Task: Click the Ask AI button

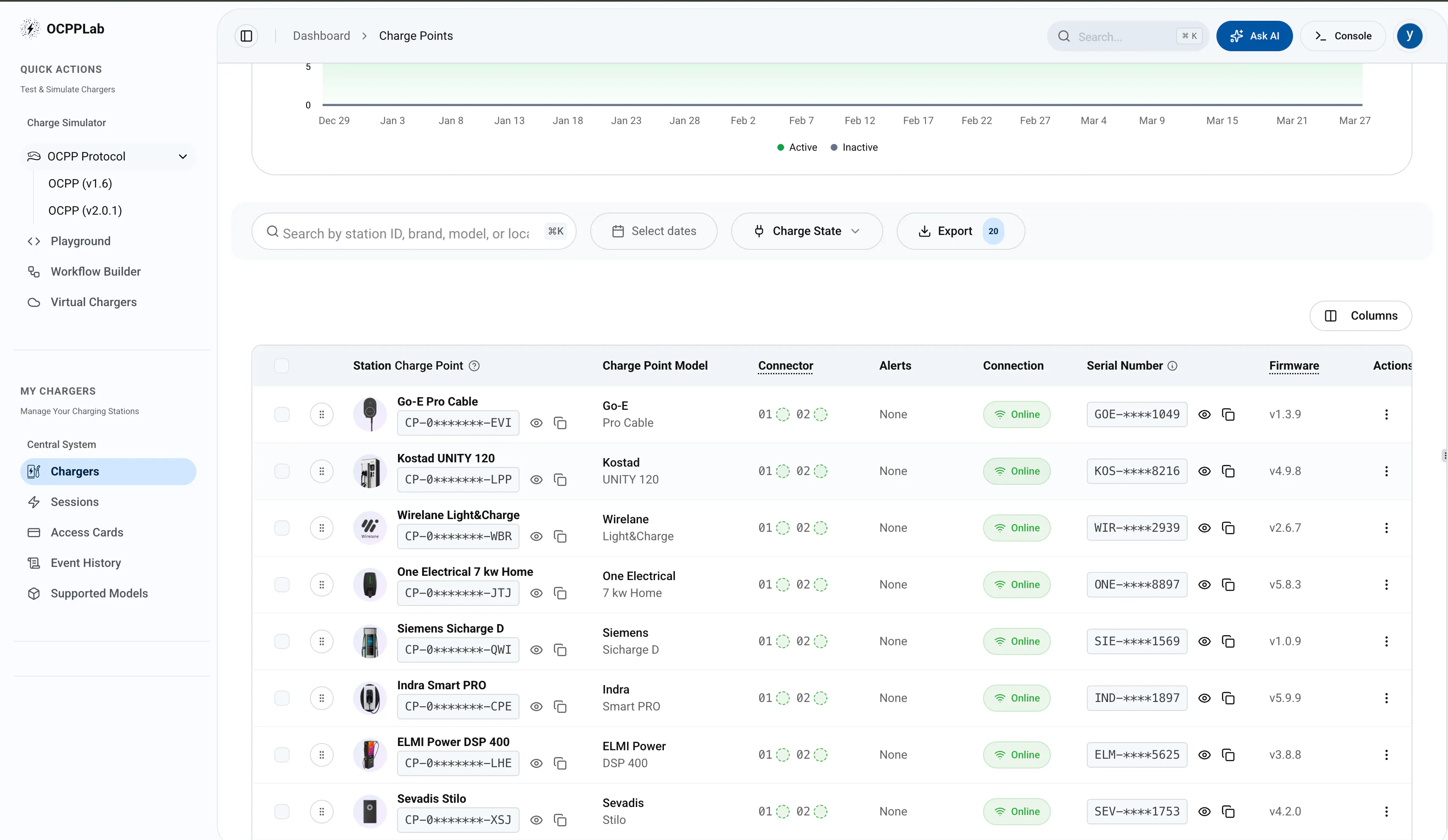Action: (1255, 36)
